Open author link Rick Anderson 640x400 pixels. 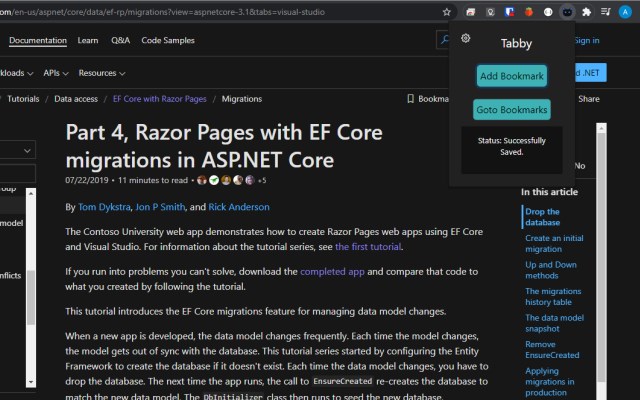[239, 207]
